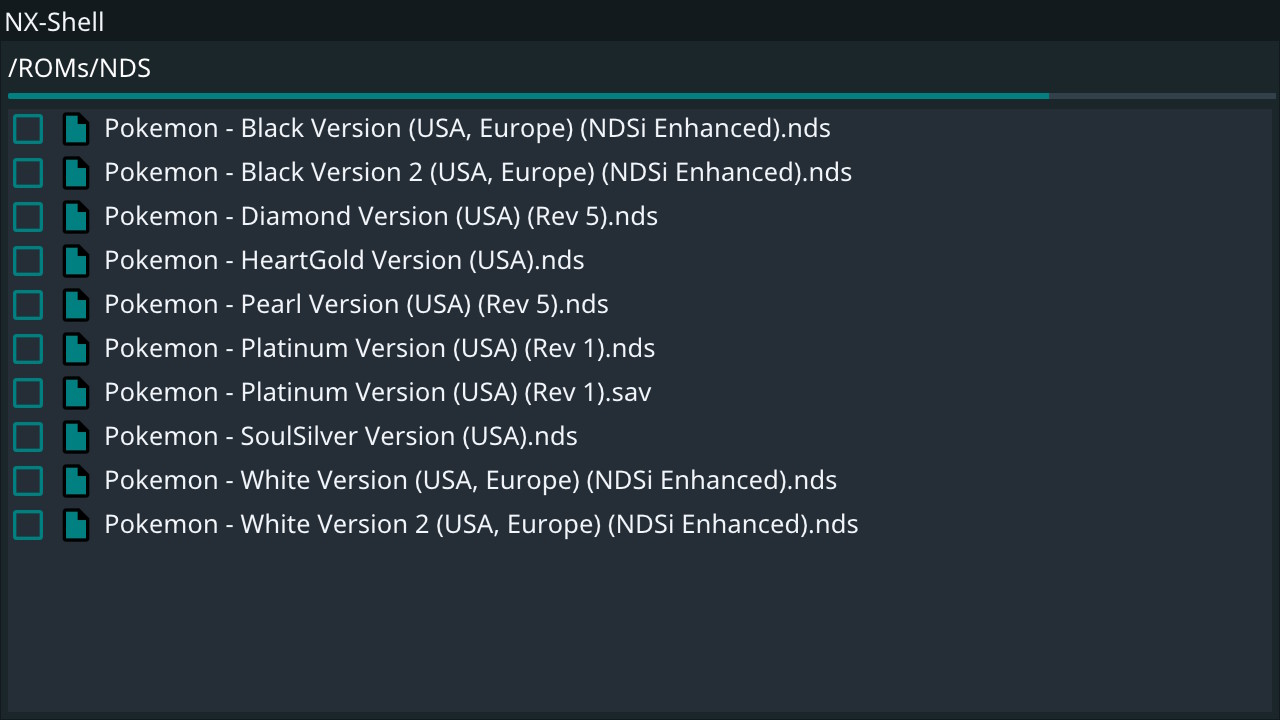Open Pokemon - HeartGold Version (USA).nds
Viewport: 1280px width, 720px height.
point(344,261)
